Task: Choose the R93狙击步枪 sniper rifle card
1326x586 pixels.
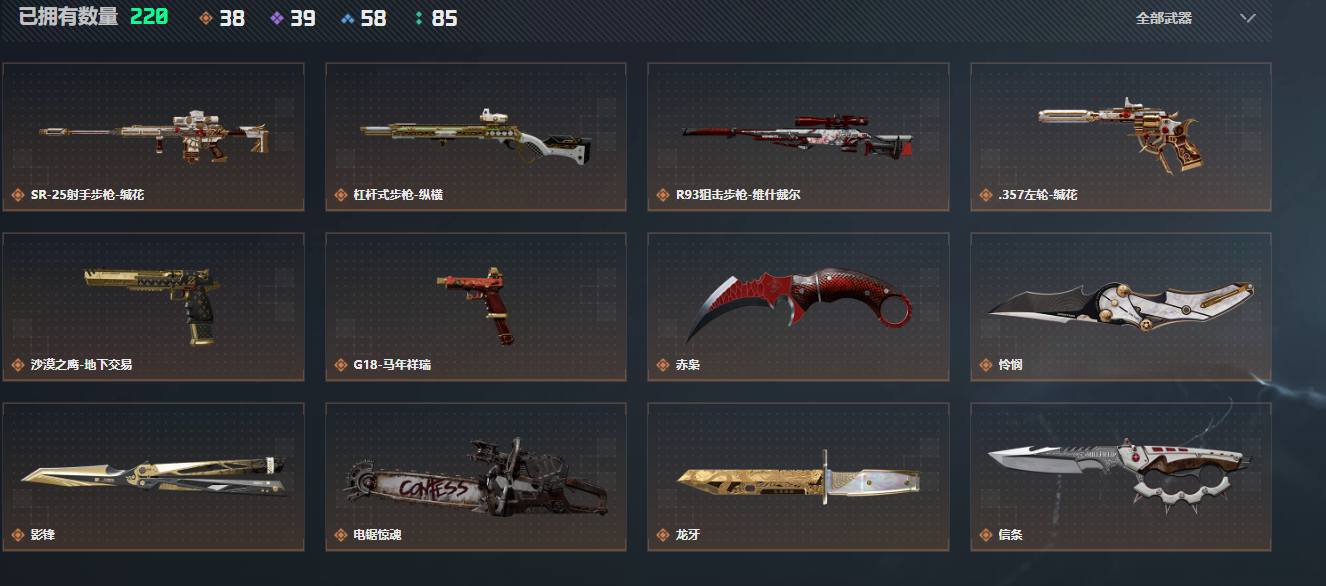Action: (798, 137)
